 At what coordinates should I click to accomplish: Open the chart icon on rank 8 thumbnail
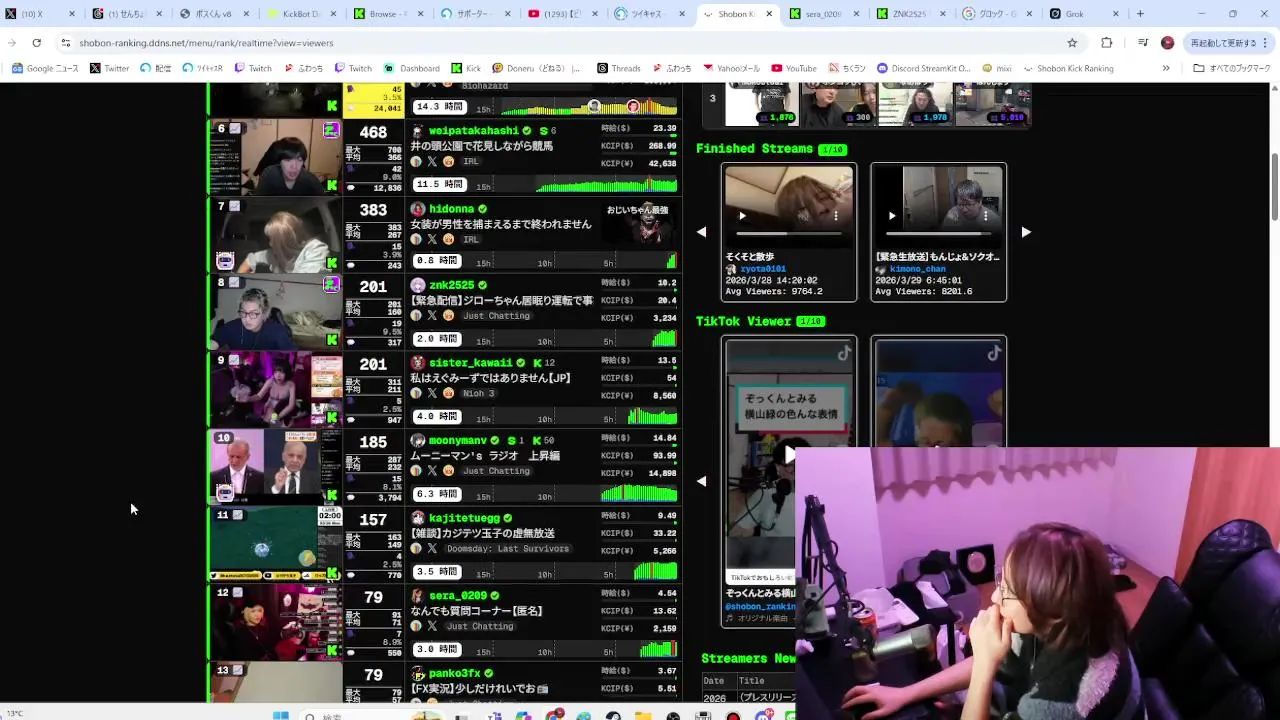coord(235,283)
